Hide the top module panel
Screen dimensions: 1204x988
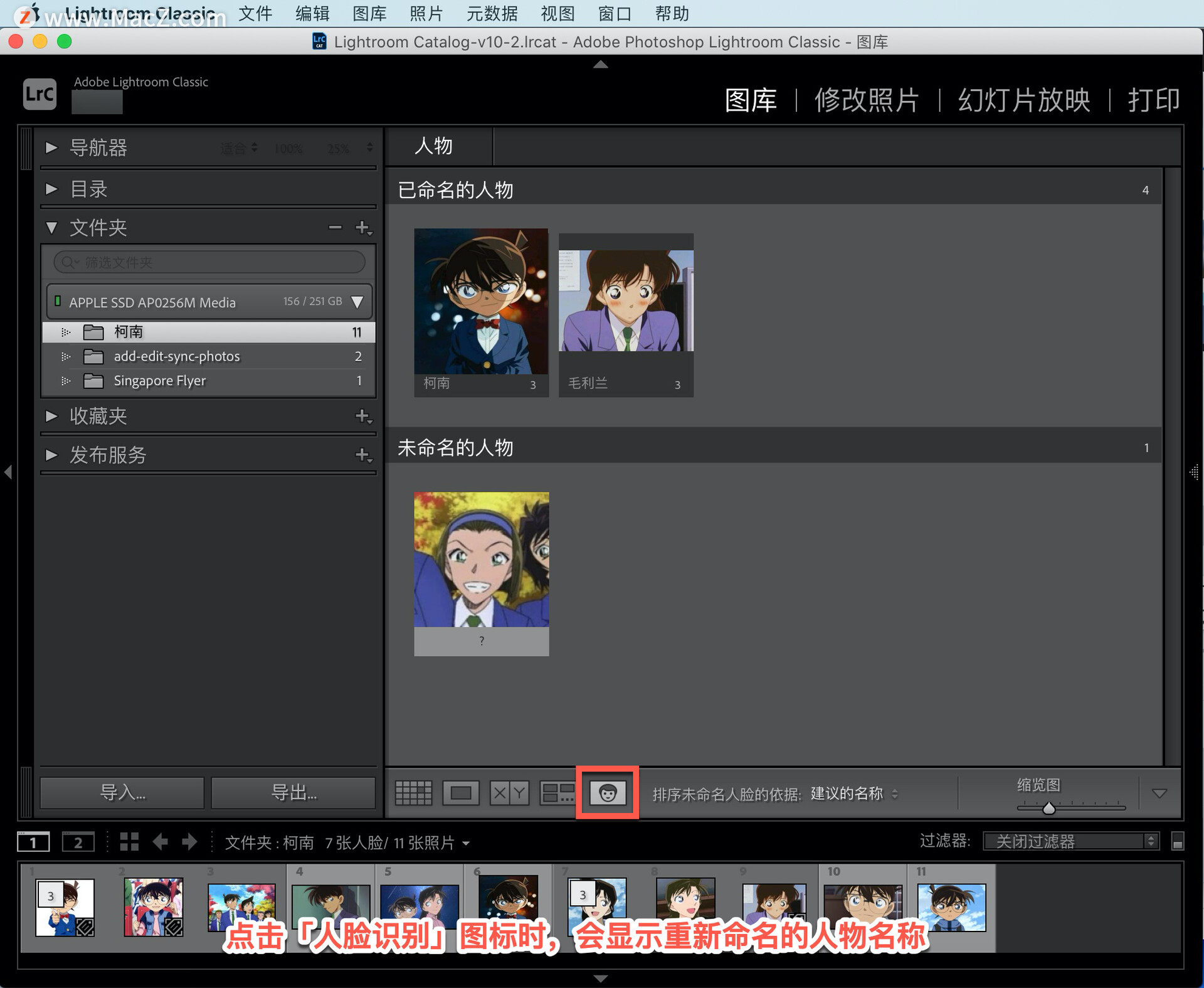point(601,64)
